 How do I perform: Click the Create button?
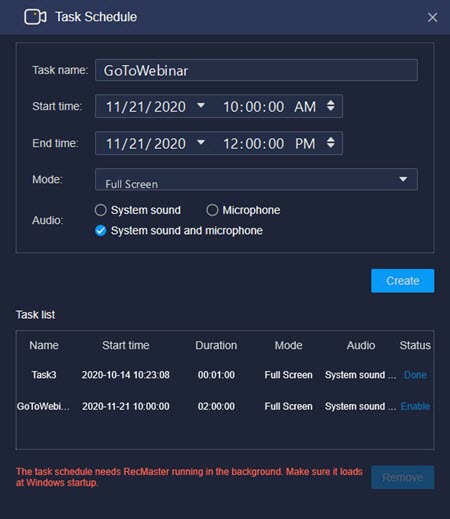(403, 281)
